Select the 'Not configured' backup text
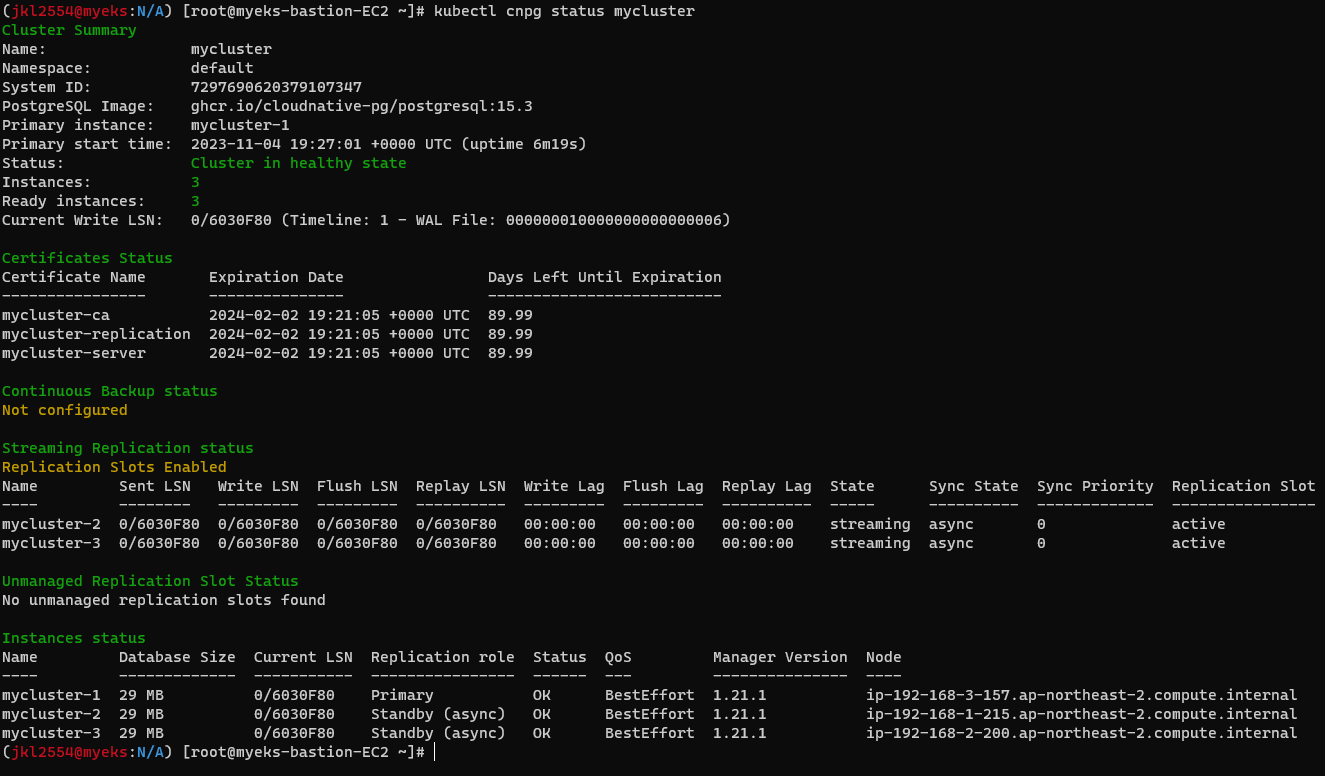The width and height of the screenshot is (1325, 776). pyautogui.click(x=65, y=410)
